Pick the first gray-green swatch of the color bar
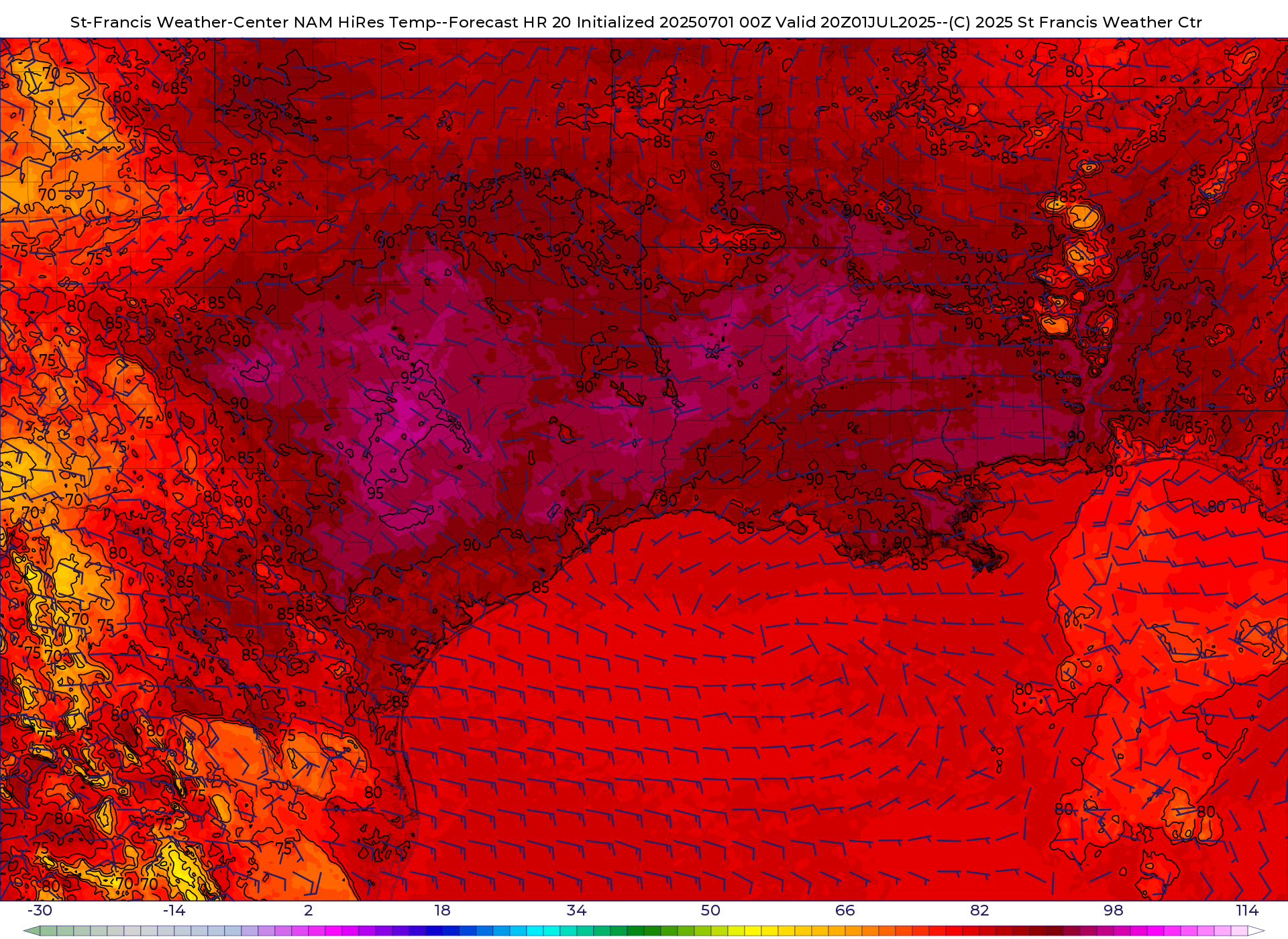The width and height of the screenshot is (1288, 939). pyautogui.click(x=48, y=930)
